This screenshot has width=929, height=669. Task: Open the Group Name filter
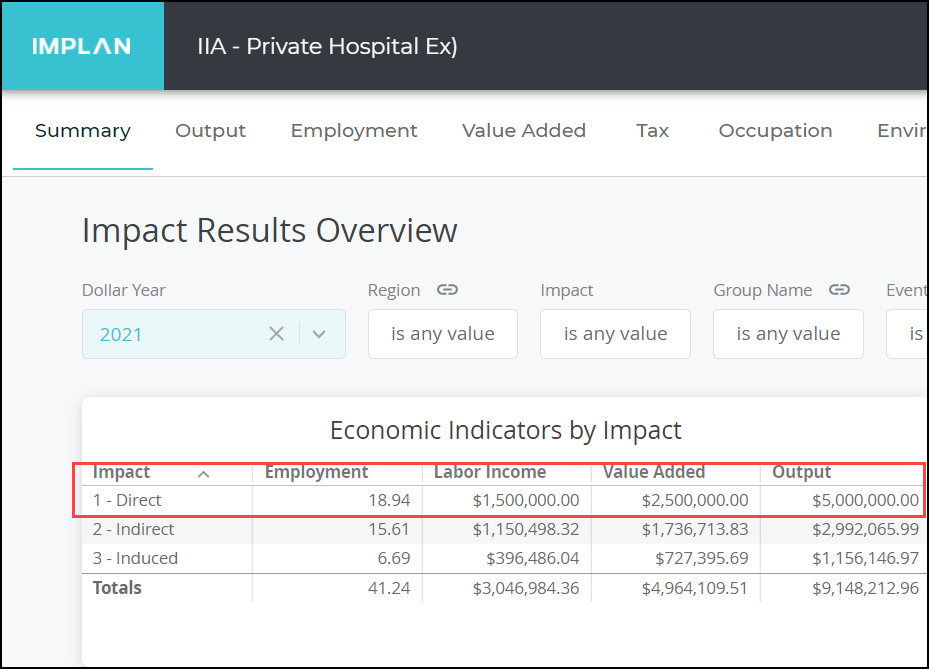pos(788,334)
